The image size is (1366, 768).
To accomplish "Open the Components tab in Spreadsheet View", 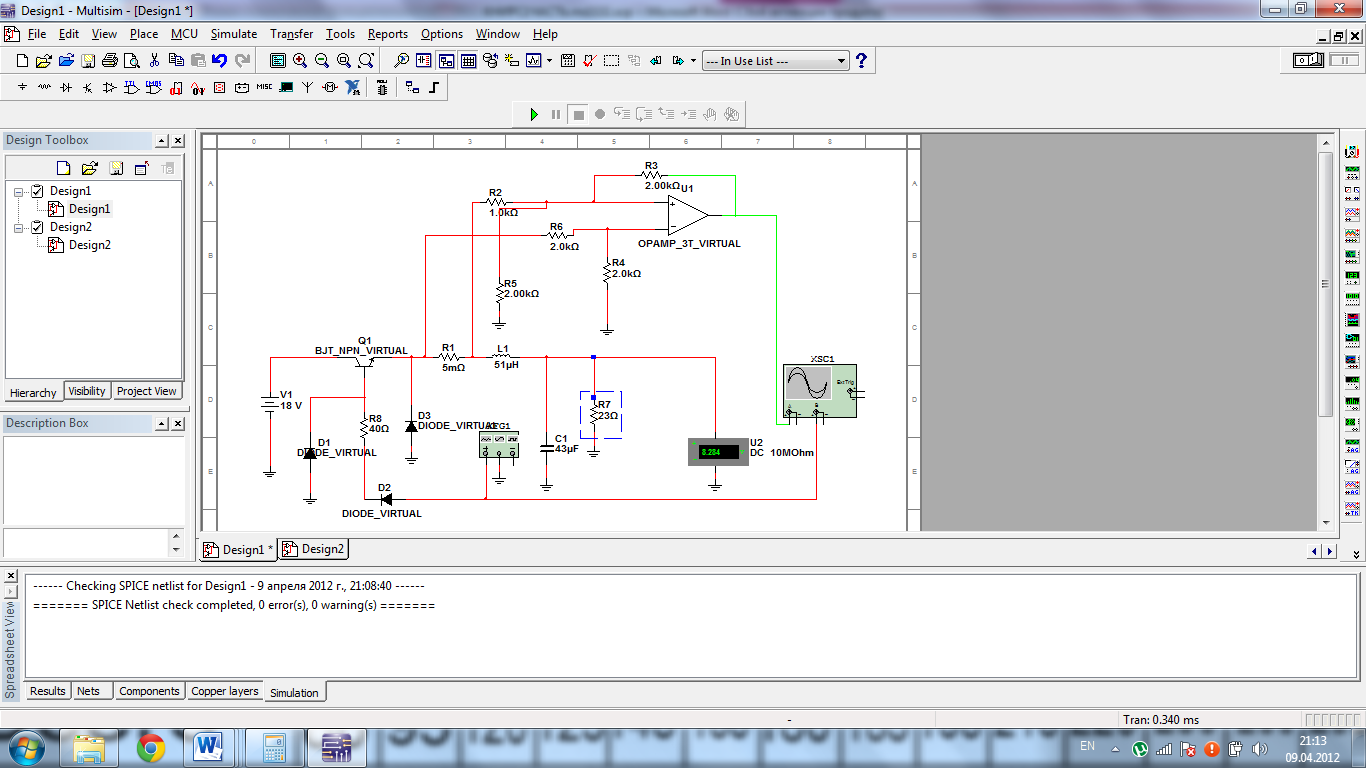I will click(149, 691).
